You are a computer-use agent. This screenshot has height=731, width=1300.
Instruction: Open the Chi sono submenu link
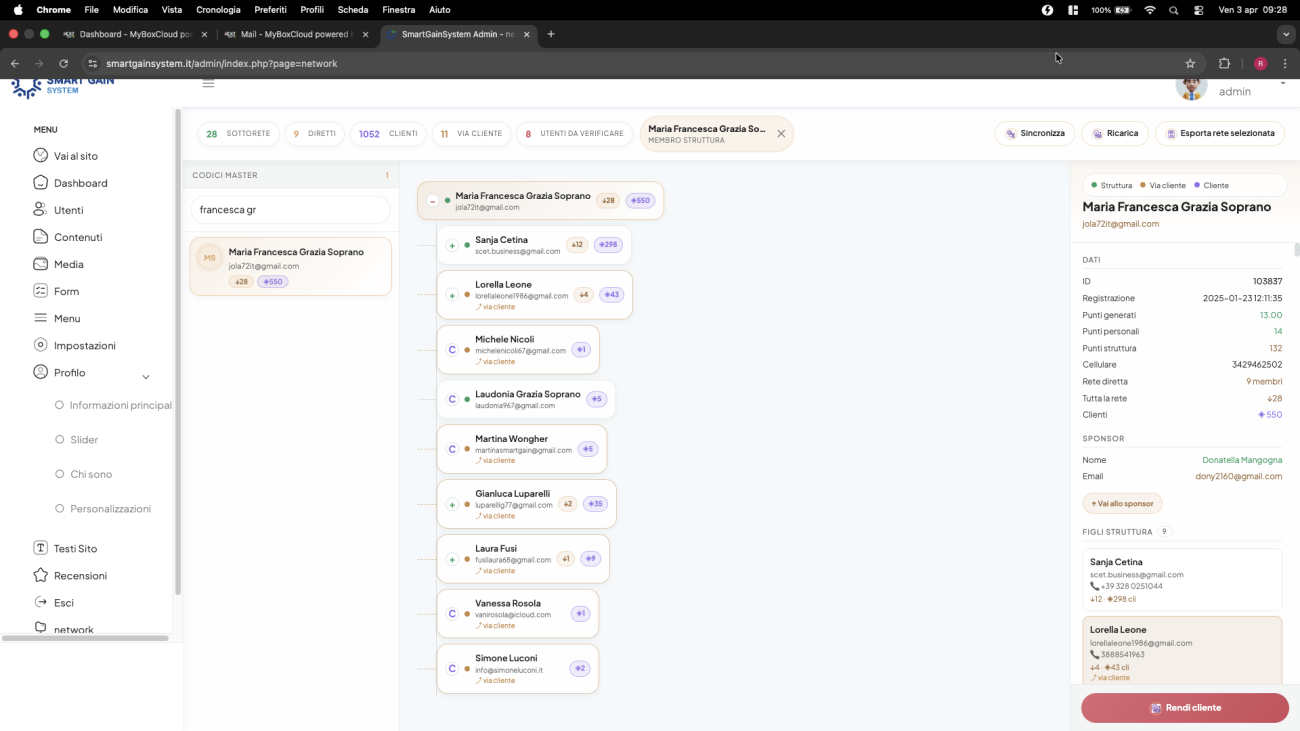(91, 474)
